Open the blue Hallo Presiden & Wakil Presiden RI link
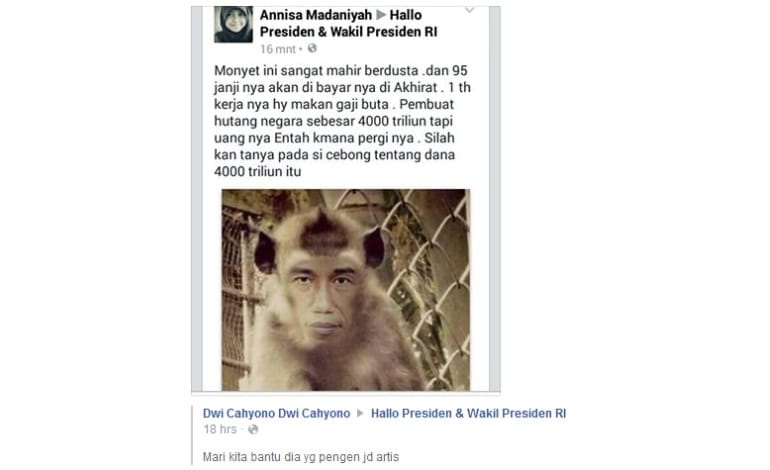This screenshot has width=770, height=470. click(468, 414)
